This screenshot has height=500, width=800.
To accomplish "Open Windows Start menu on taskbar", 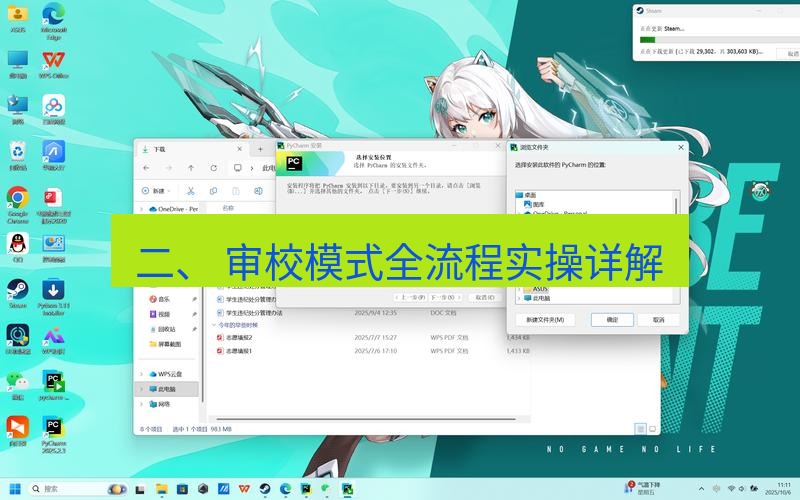I will point(15,489).
